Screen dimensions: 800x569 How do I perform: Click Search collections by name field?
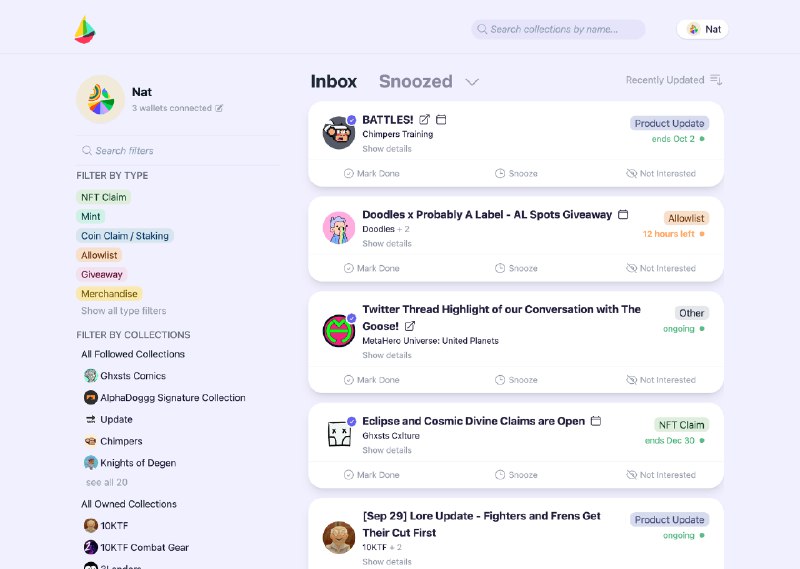pyautogui.click(x=558, y=29)
